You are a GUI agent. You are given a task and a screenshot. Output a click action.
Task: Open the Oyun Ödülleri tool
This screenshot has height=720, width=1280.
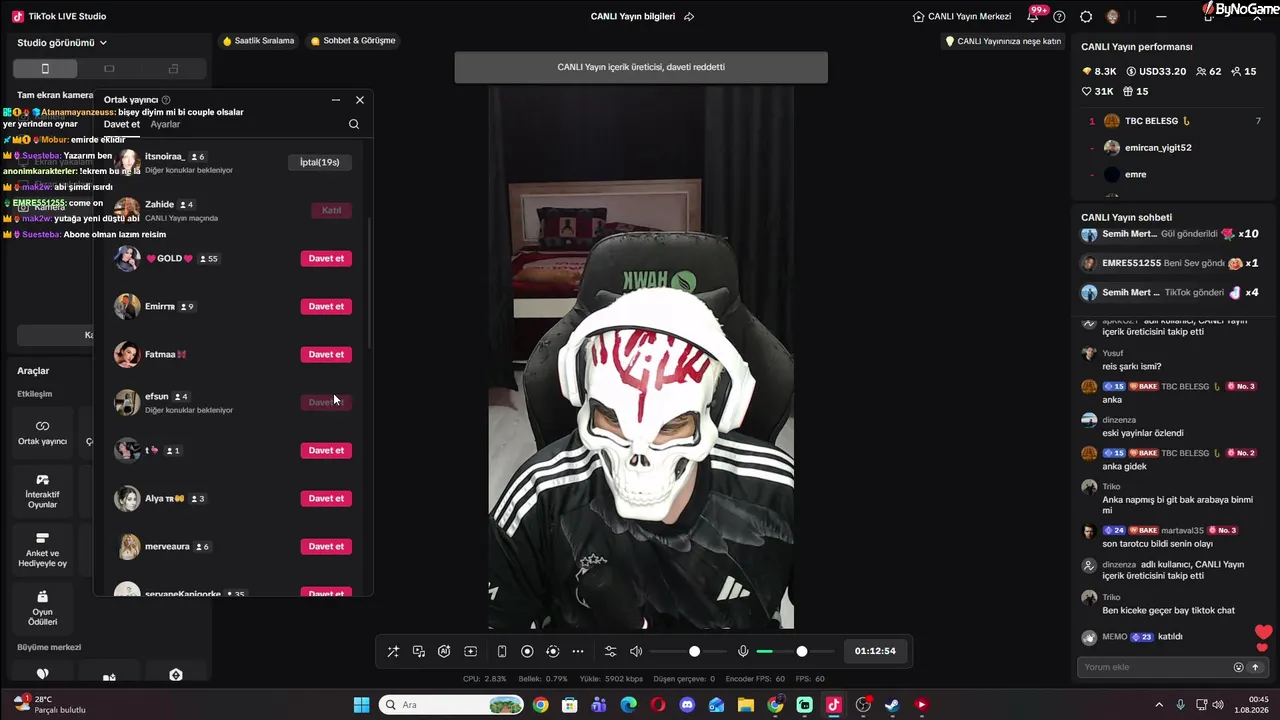43,607
